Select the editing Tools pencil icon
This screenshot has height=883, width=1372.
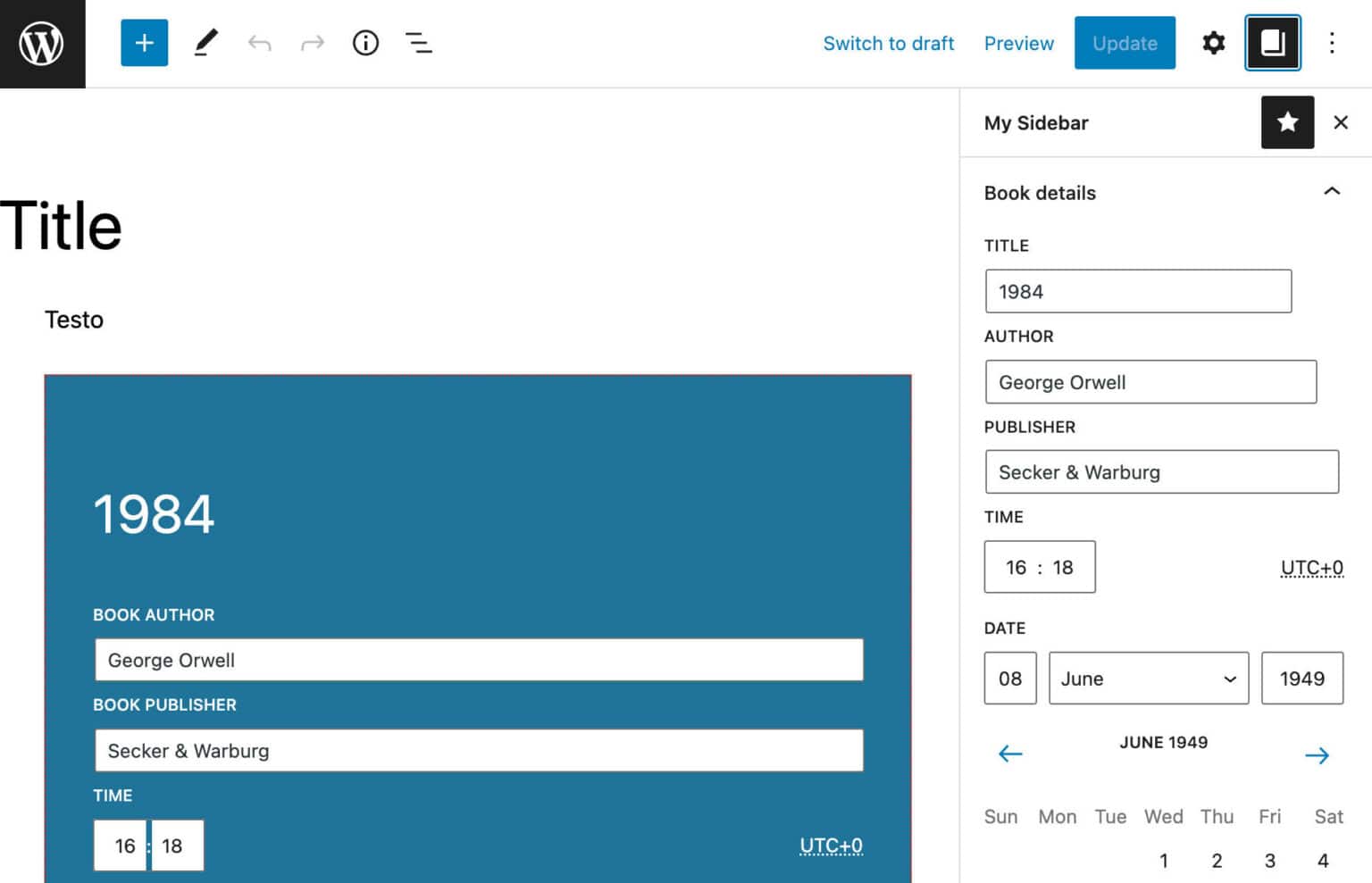pyautogui.click(x=205, y=42)
